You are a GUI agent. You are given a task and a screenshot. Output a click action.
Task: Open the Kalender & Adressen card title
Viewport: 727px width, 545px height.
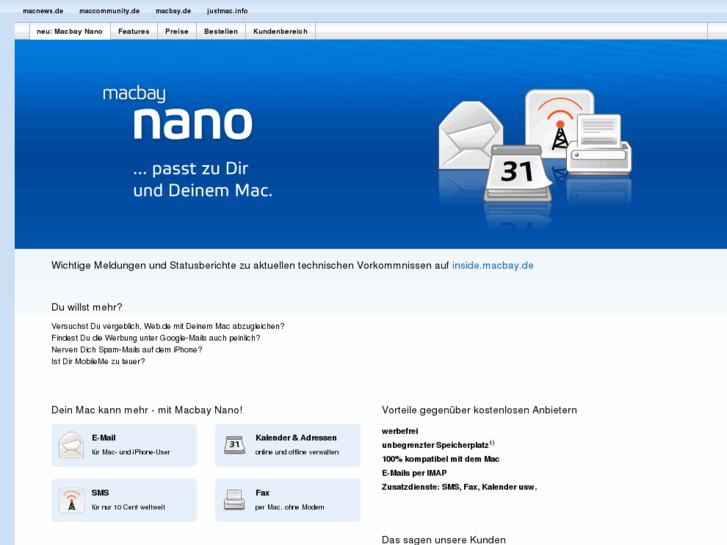(x=296, y=437)
